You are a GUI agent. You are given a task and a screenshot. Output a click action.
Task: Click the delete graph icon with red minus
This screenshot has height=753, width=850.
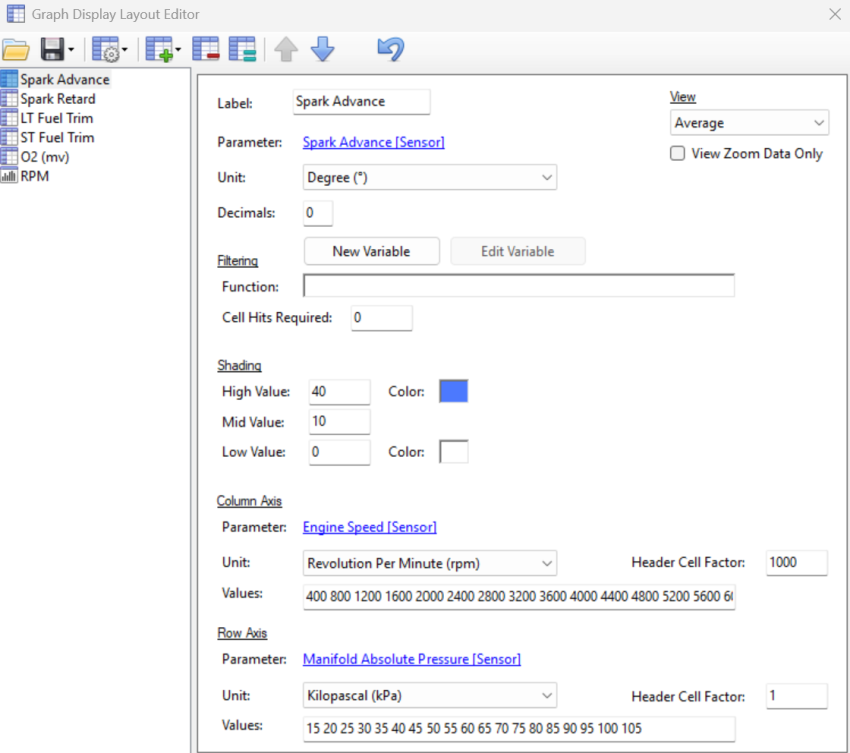coord(206,49)
